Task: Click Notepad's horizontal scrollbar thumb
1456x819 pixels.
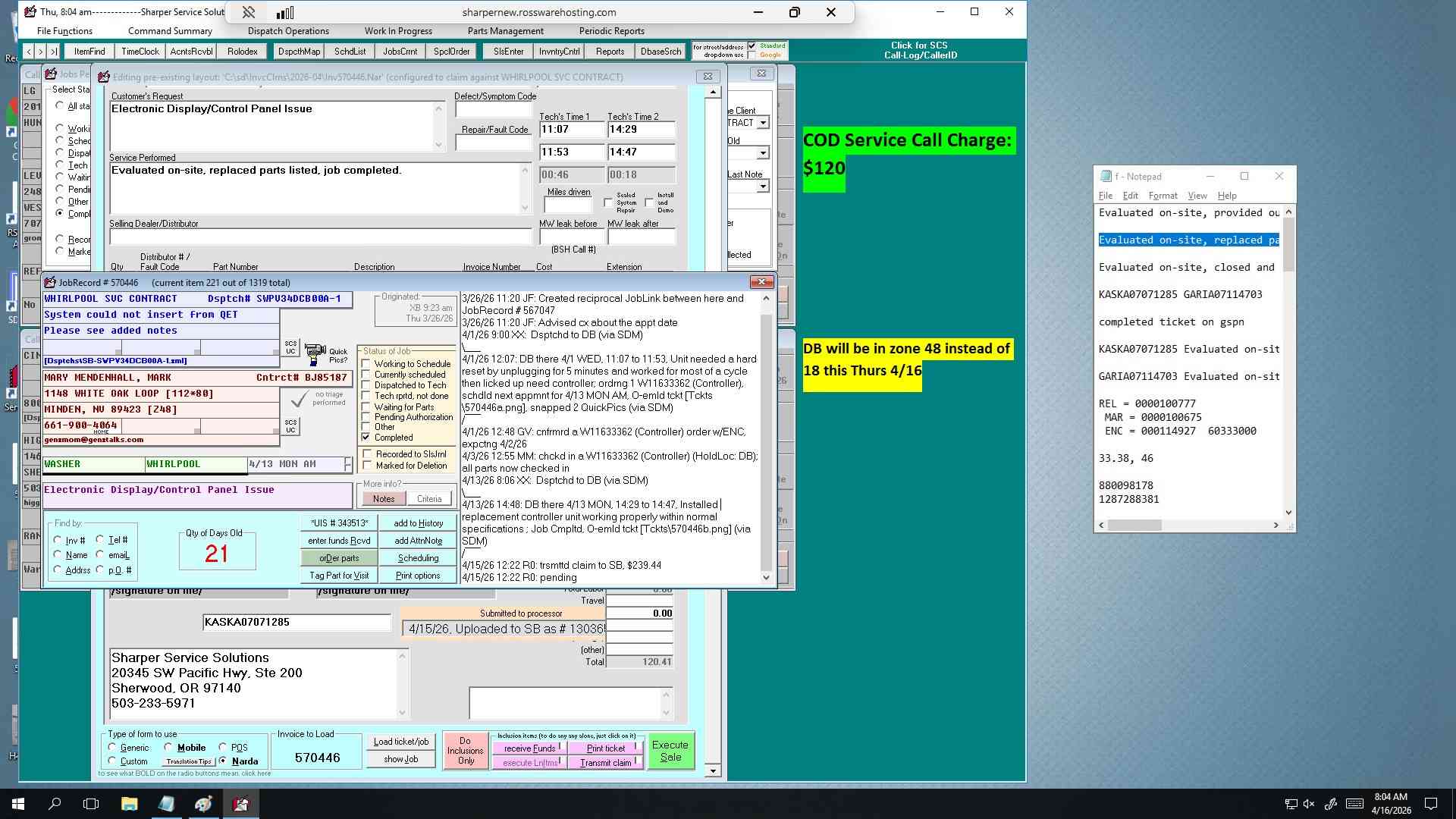Action: coord(1134,526)
